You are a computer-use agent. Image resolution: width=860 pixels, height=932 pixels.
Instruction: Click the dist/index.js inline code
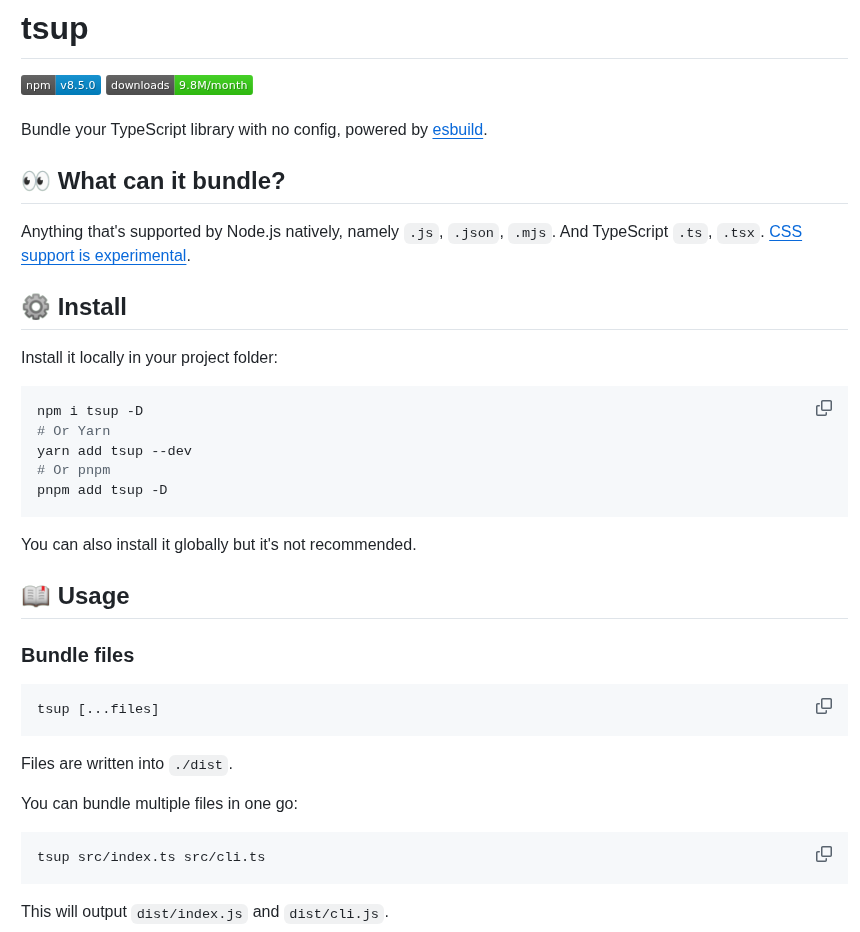point(190,913)
